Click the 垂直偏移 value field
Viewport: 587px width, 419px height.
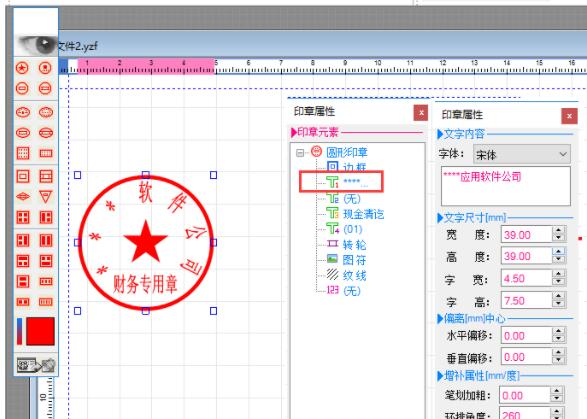point(526,357)
